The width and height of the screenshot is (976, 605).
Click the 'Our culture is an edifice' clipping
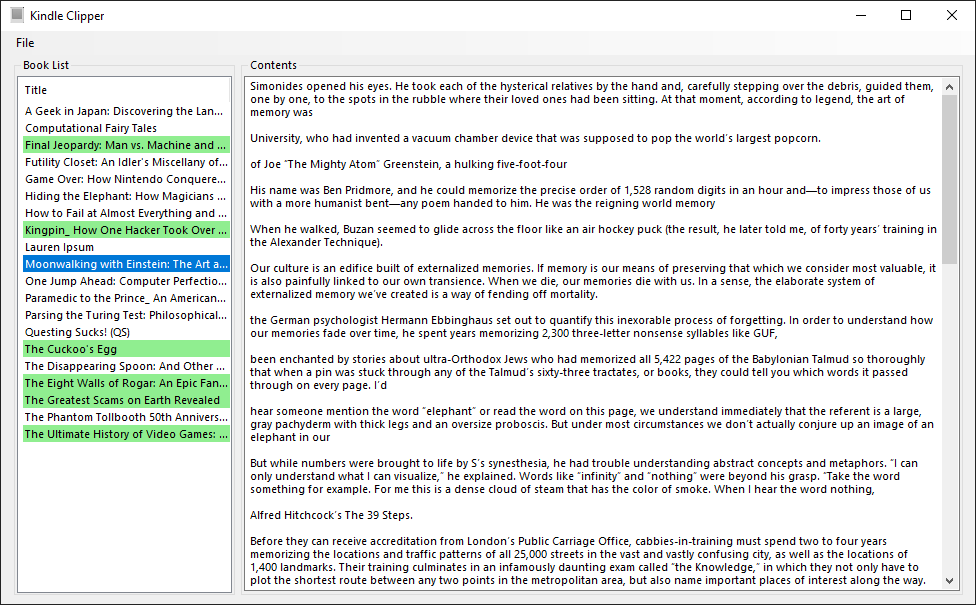click(593, 281)
